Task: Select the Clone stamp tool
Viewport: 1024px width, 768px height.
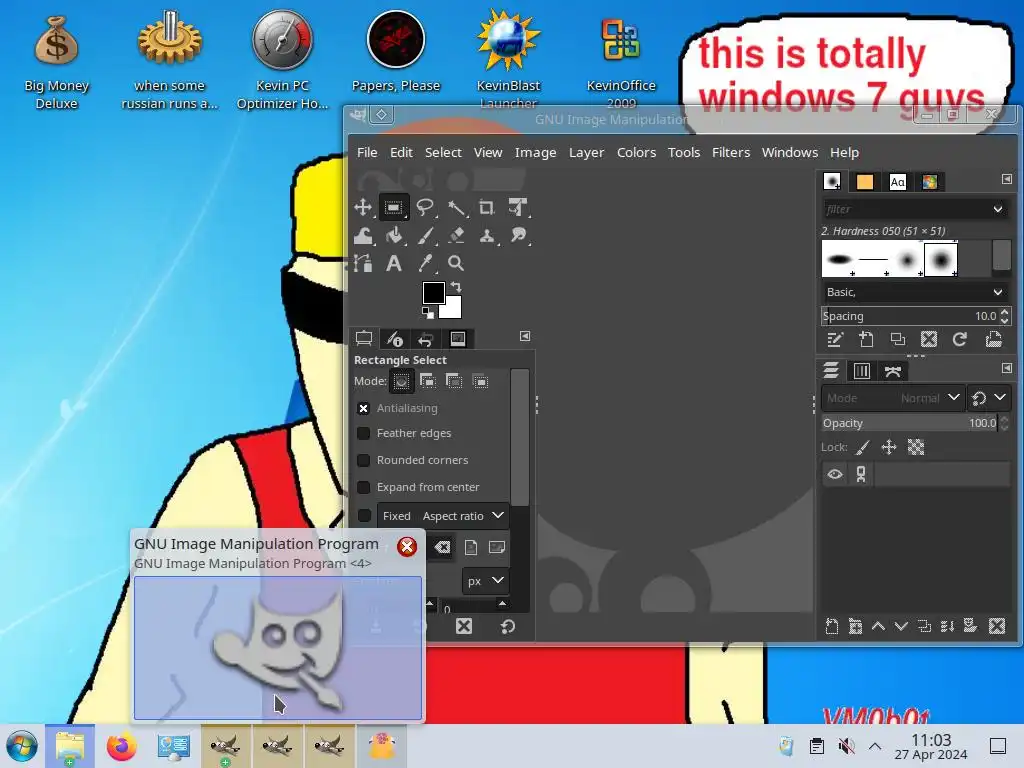Action: (487, 236)
